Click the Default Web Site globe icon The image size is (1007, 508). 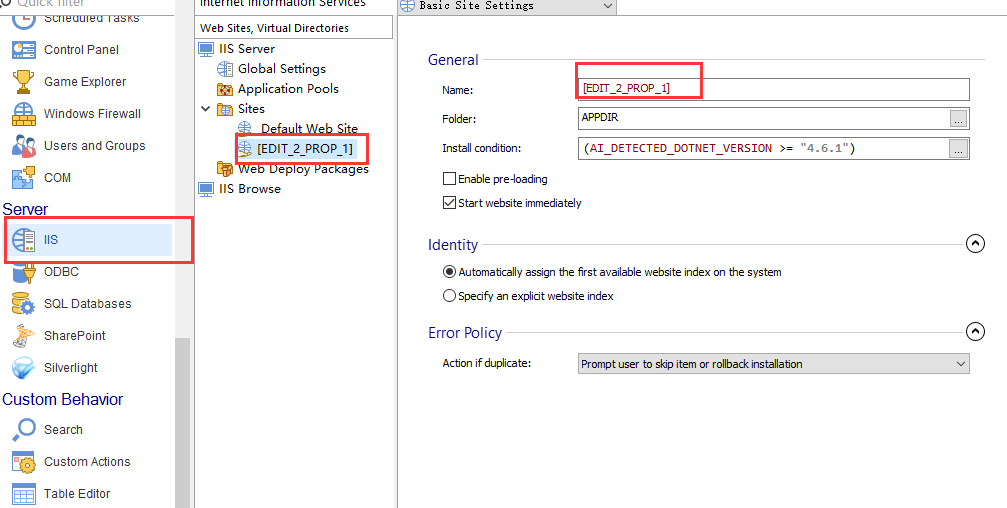click(x=245, y=128)
